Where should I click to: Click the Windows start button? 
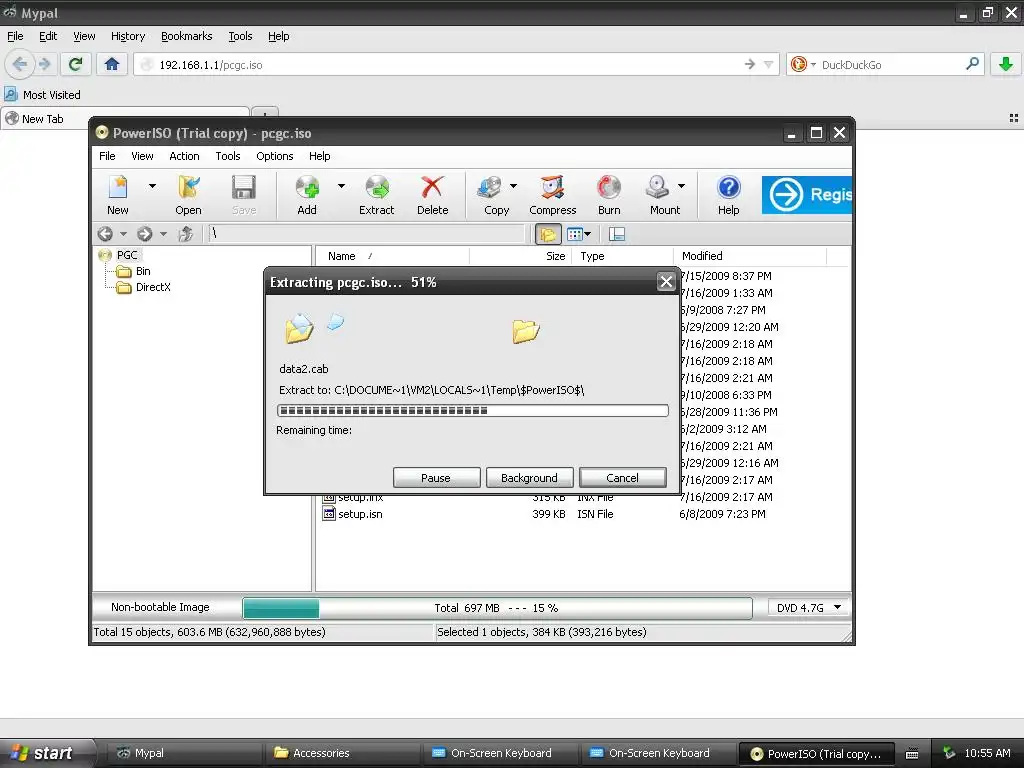(47, 753)
